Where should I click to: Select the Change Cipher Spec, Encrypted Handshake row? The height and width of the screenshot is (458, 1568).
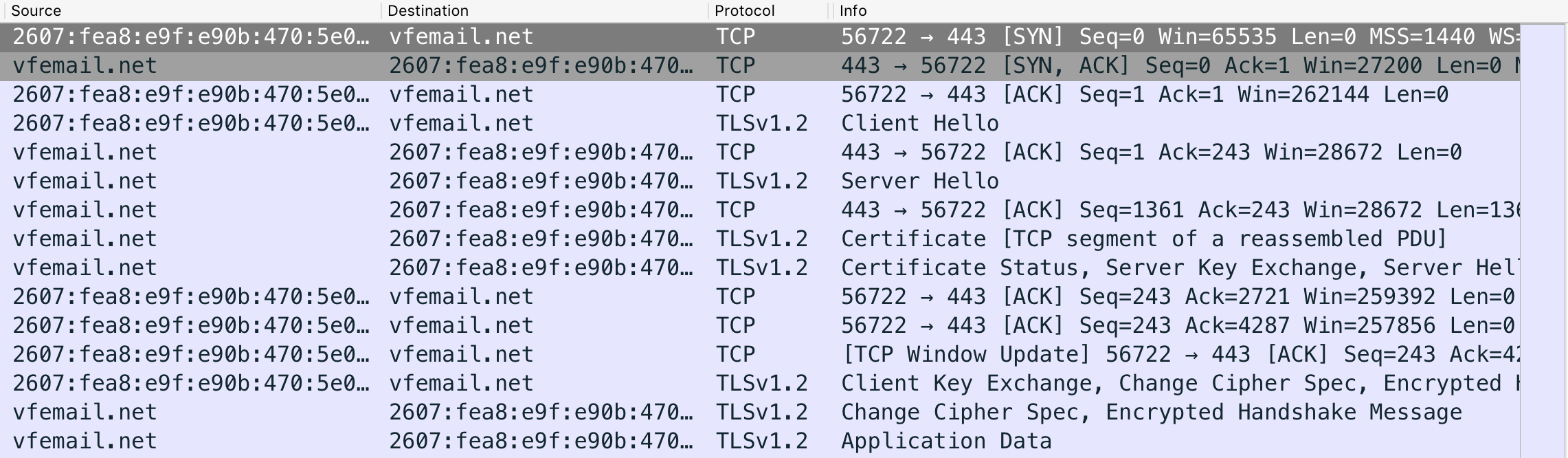click(760, 412)
